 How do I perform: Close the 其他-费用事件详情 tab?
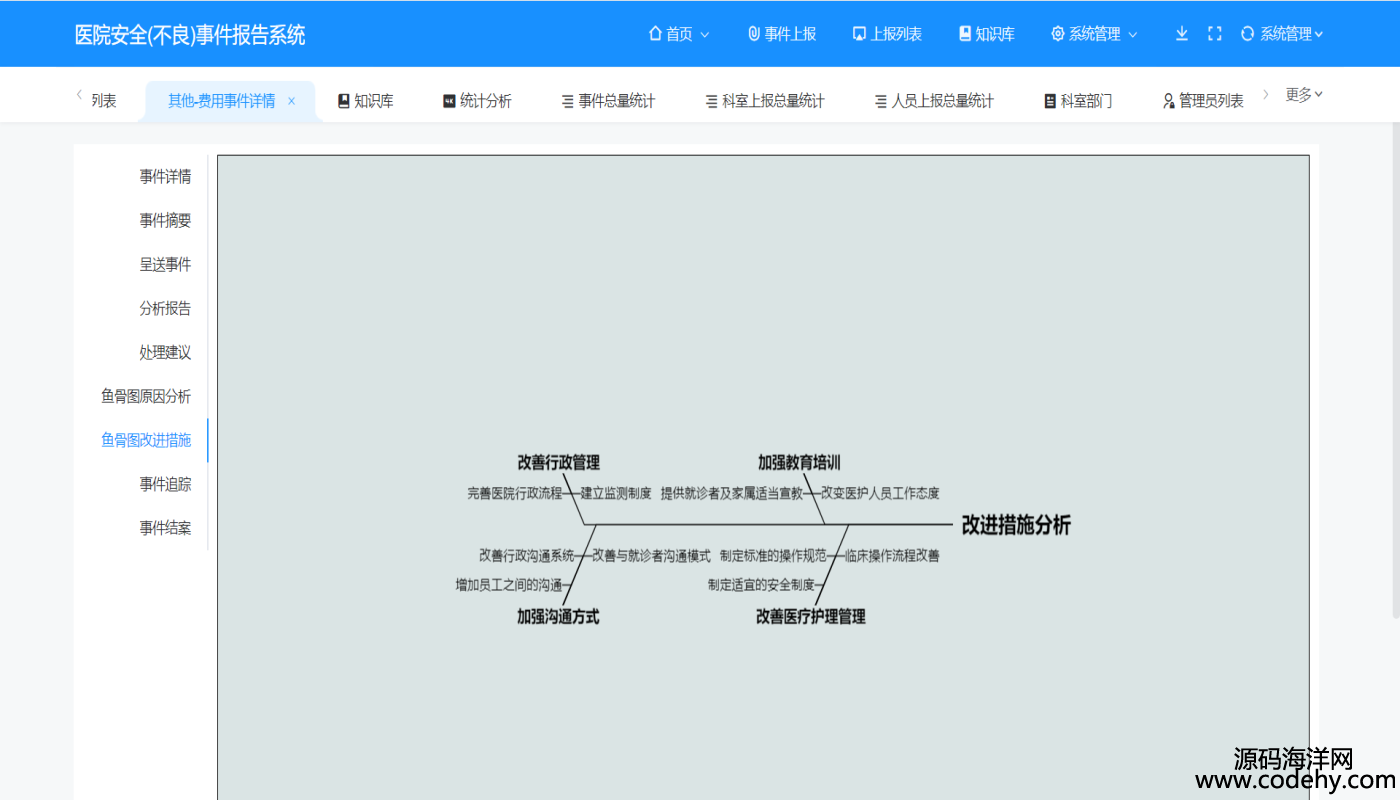[291, 101]
